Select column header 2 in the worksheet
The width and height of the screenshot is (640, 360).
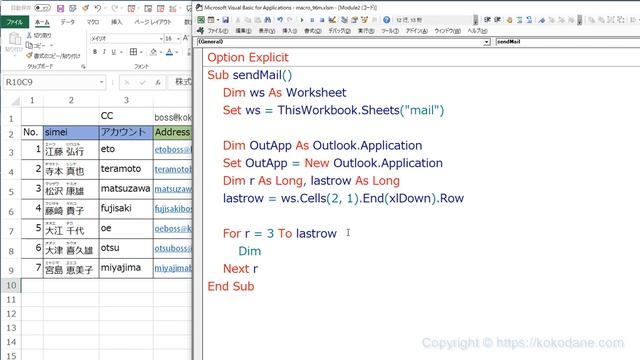coord(71,100)
